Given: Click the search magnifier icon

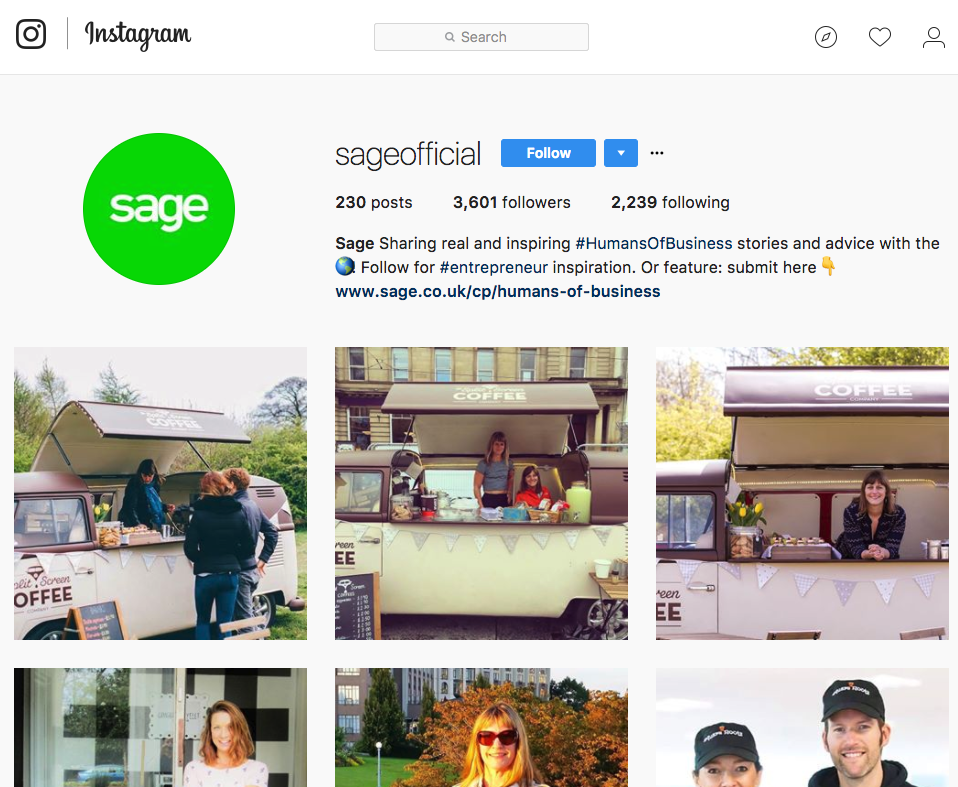Looking at the screenshot, I should pos(450,37).
